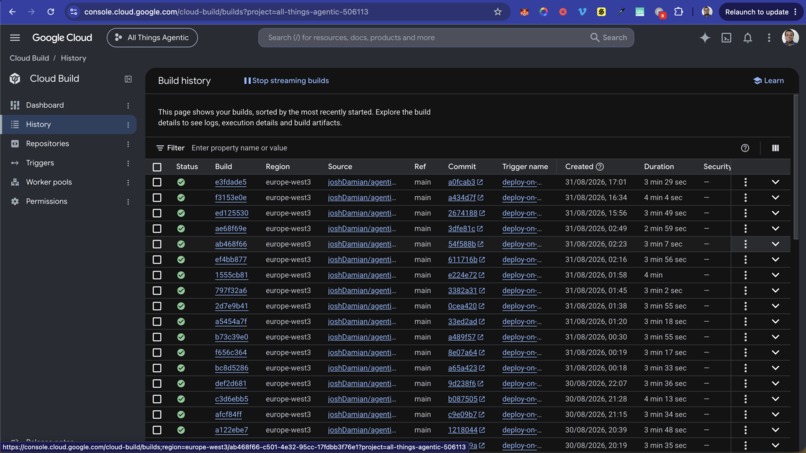
Task: Open build a122ebe7 link
Action: (x=231, y=430)
